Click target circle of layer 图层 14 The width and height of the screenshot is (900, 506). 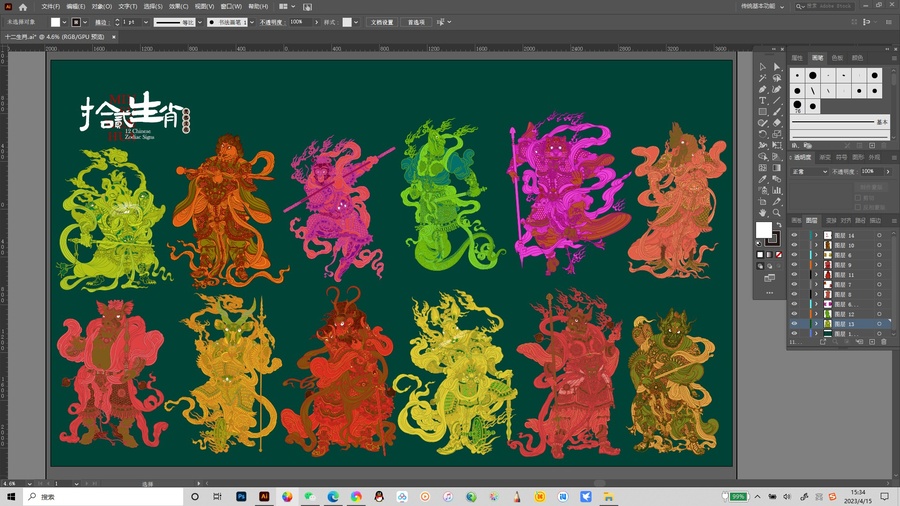[x=879, y=235]
